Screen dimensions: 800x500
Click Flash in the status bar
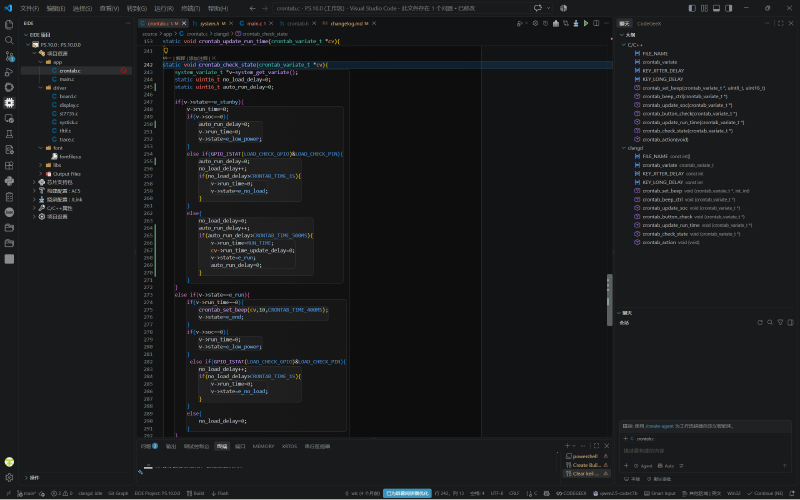click(x=220, y=493)
